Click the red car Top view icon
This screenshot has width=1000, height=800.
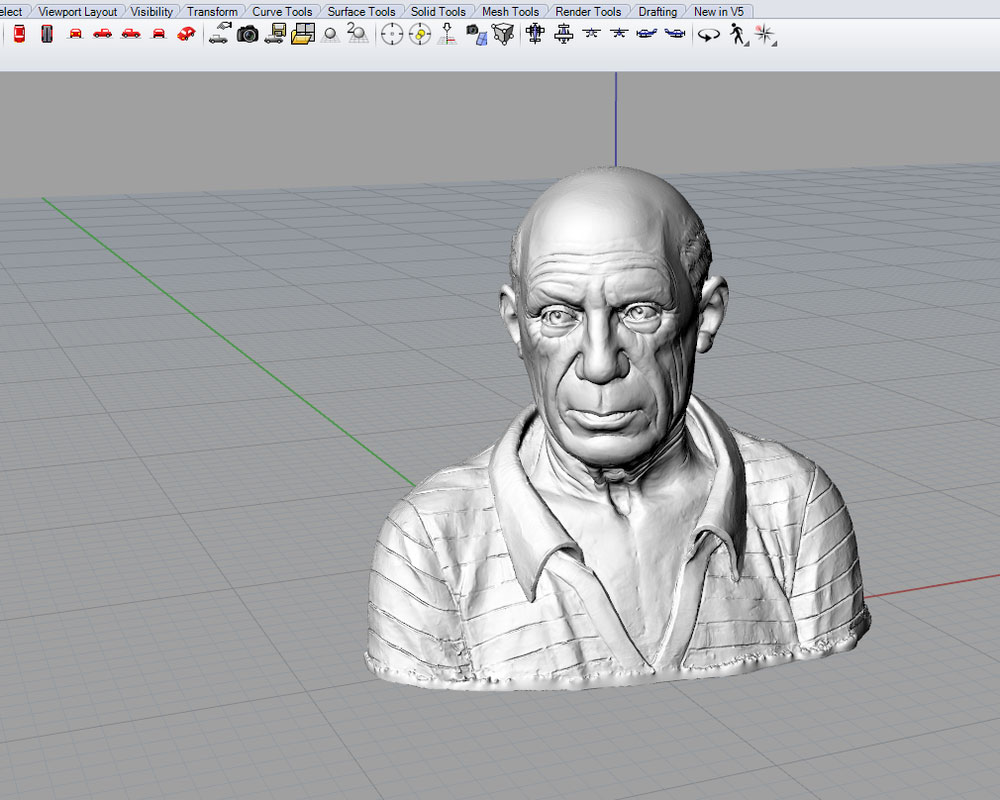[19, 34]
